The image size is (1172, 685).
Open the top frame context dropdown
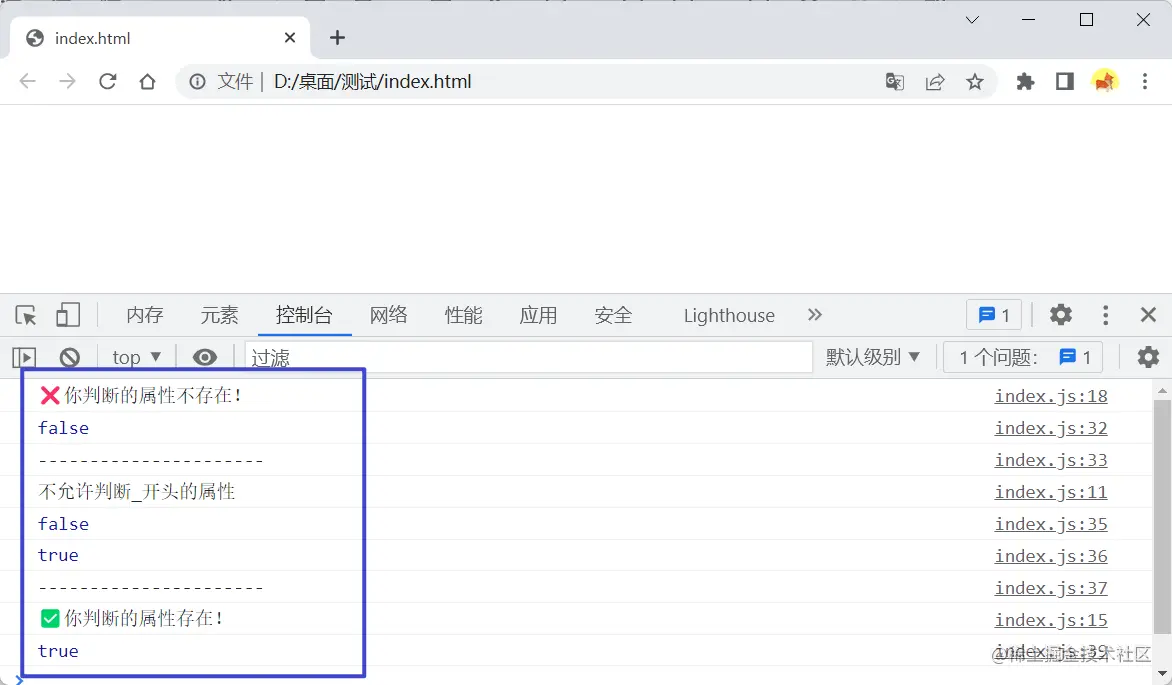pyautogui.click(x=134, y=357)
